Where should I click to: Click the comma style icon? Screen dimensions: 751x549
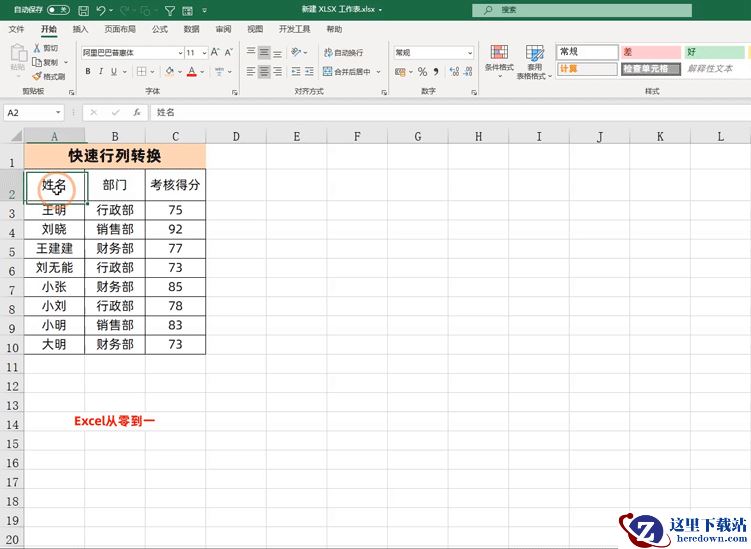click(436, 72)
